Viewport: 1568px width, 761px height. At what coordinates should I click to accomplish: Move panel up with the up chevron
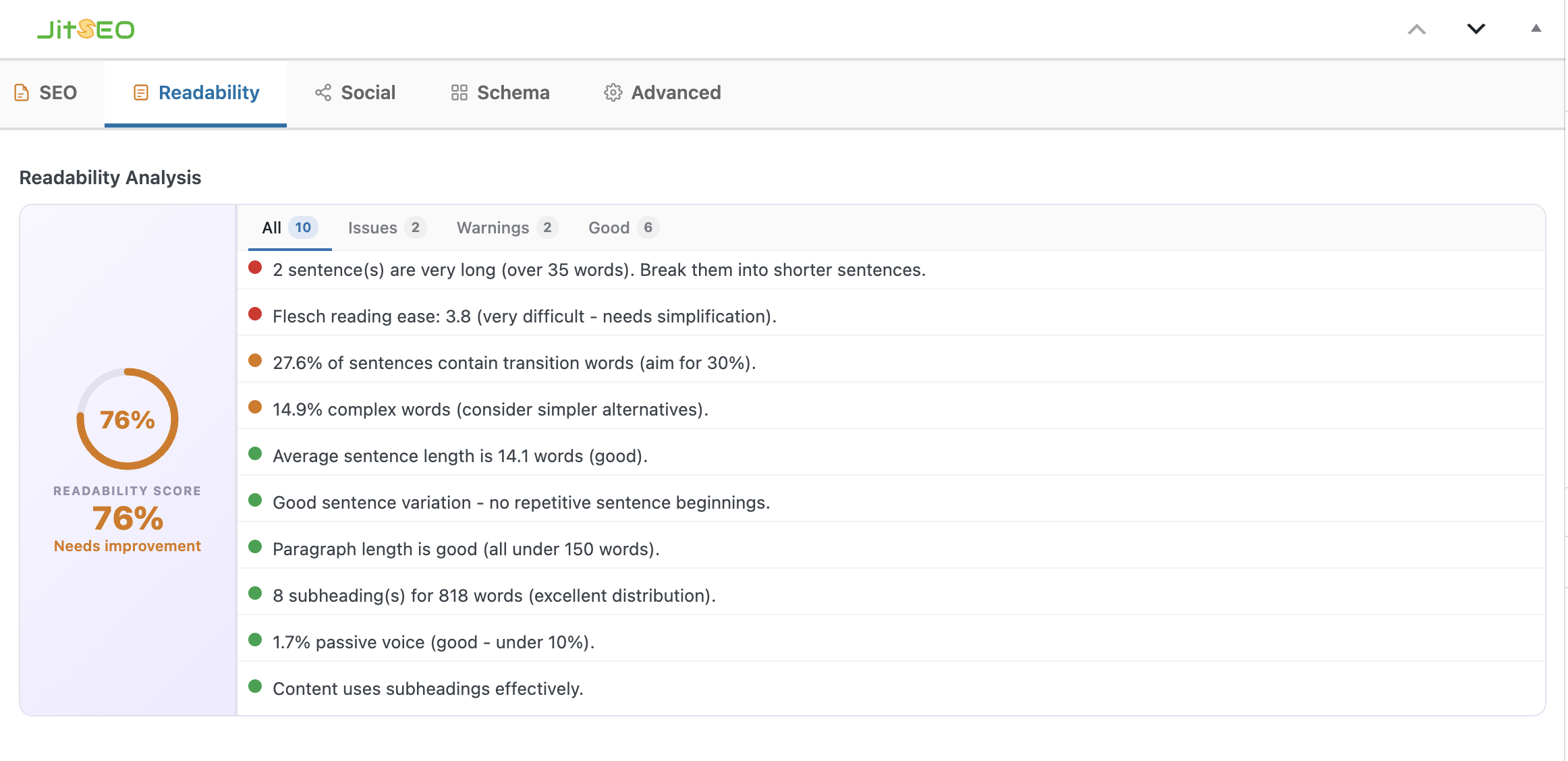coord(1416,29)
